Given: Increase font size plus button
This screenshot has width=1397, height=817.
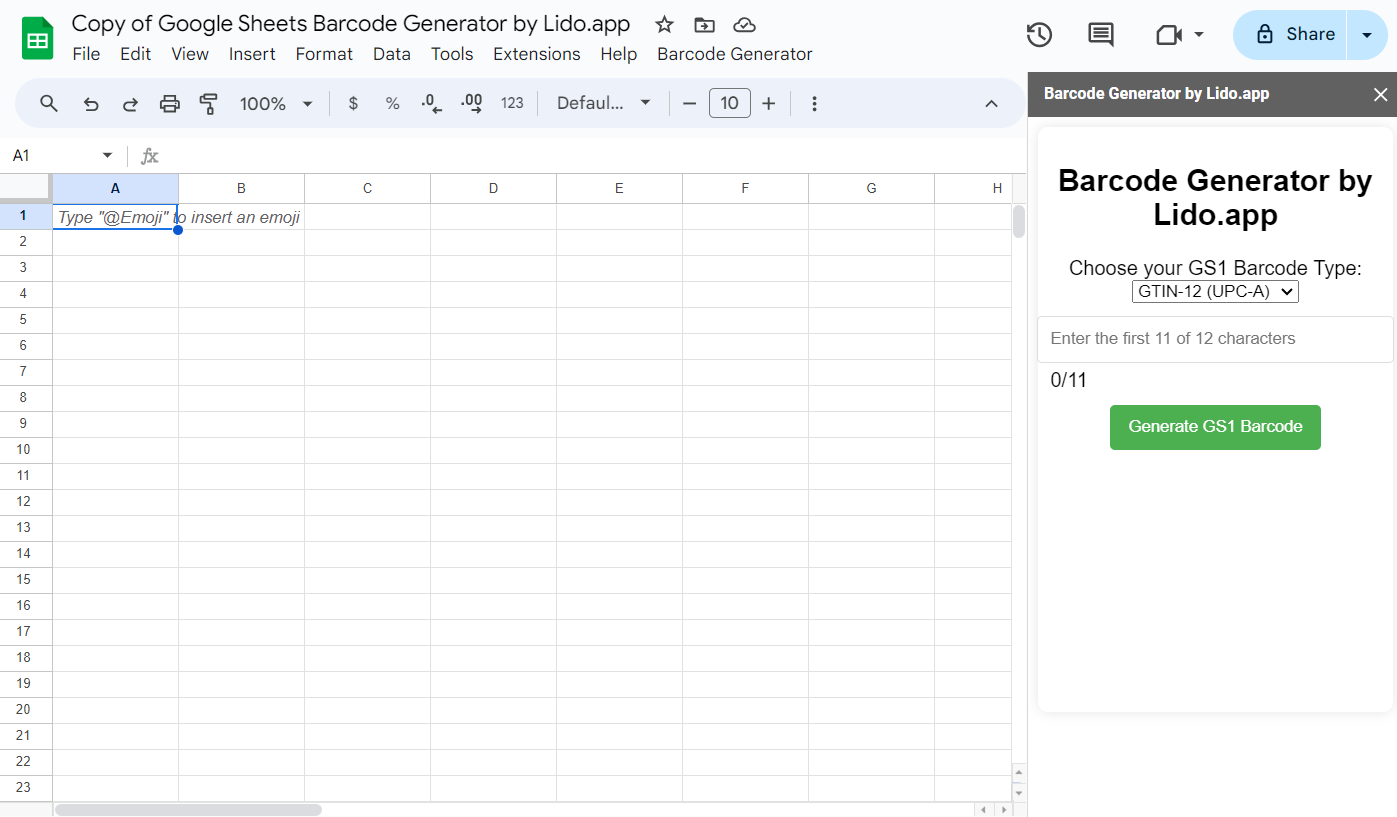Looking at the screenshot, I should [769, 103].
